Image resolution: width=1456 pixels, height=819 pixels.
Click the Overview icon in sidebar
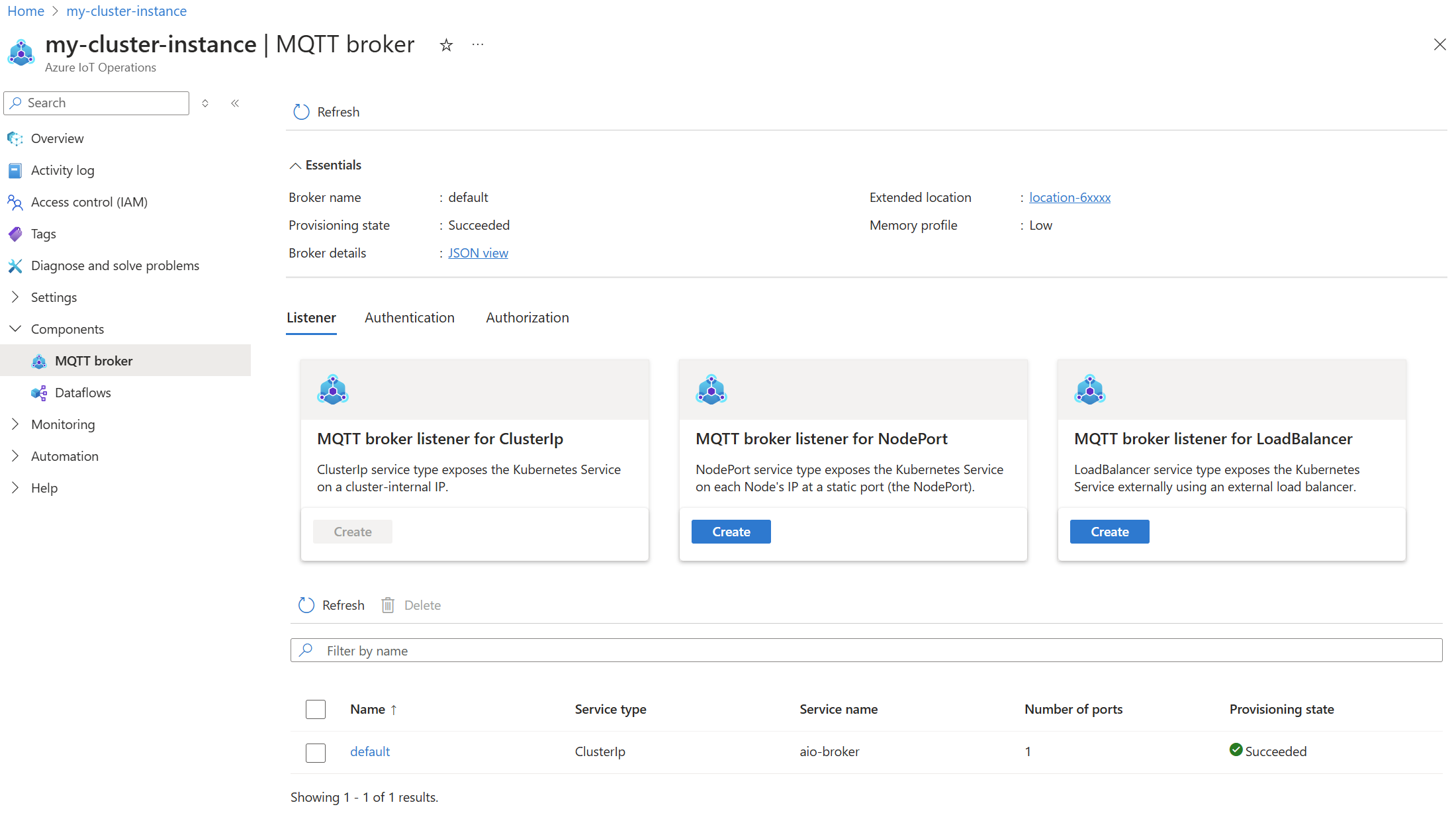pyautogui.click(x=16, y=138)
